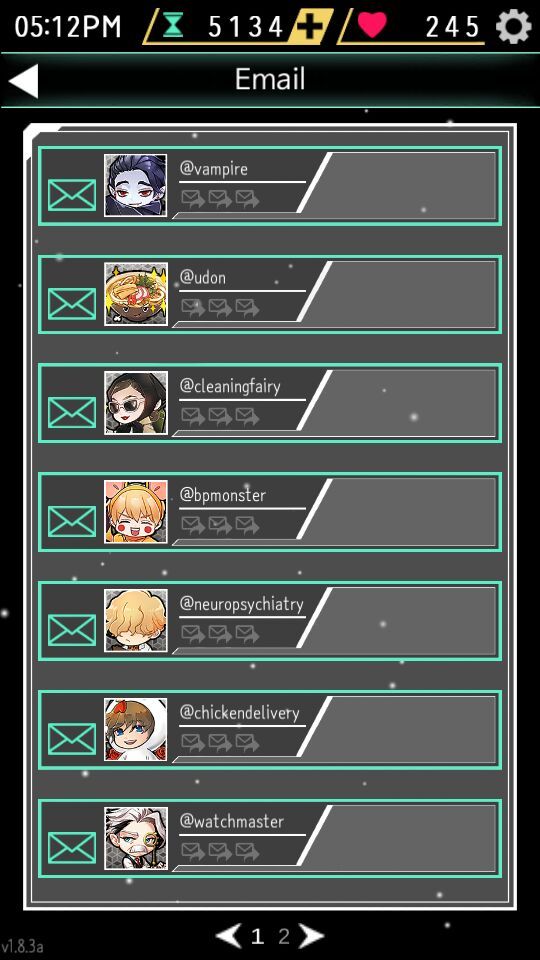Go to the next page arrow
The height and width of the screenshot is (960, 540).
pyautogui.click(x=311, y=936)
